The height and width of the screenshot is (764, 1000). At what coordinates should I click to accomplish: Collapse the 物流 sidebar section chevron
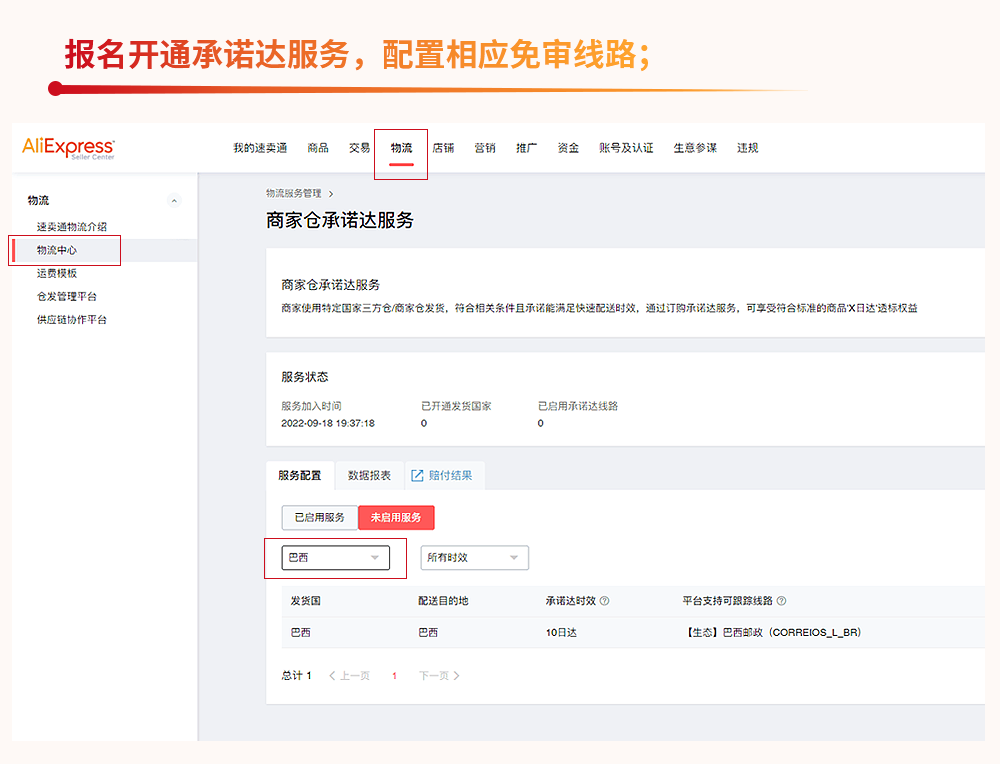tap(174, 201)
